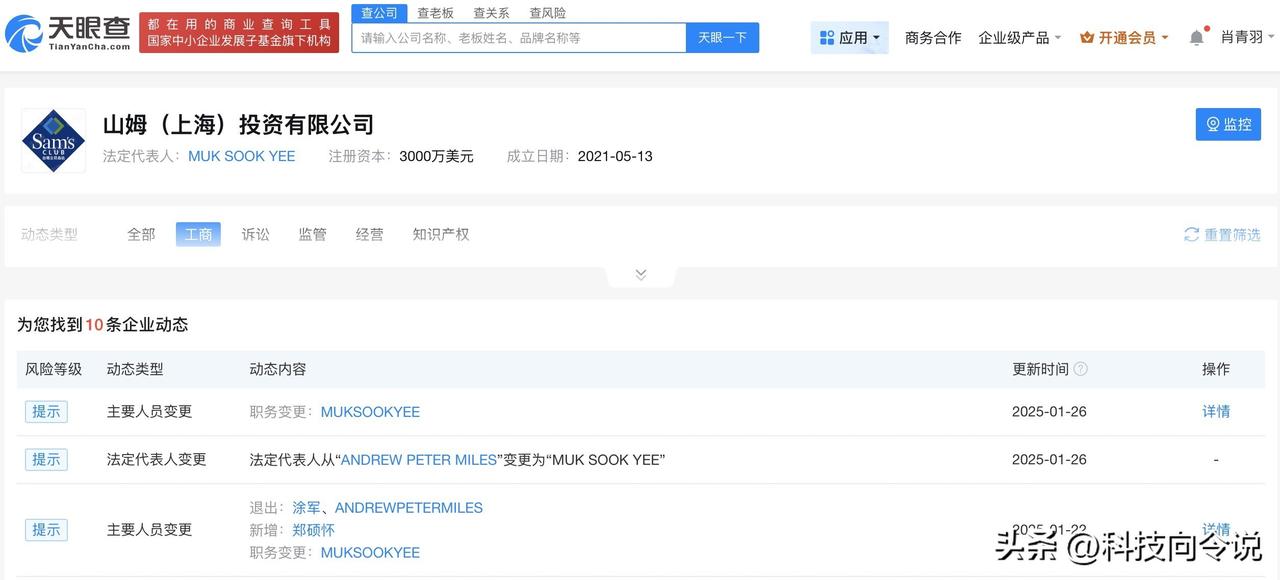The height and width of the screenshot is (580, 1280).
Task: Open 详情 for first 主要人员变更 row
Action: point(1216,411)
